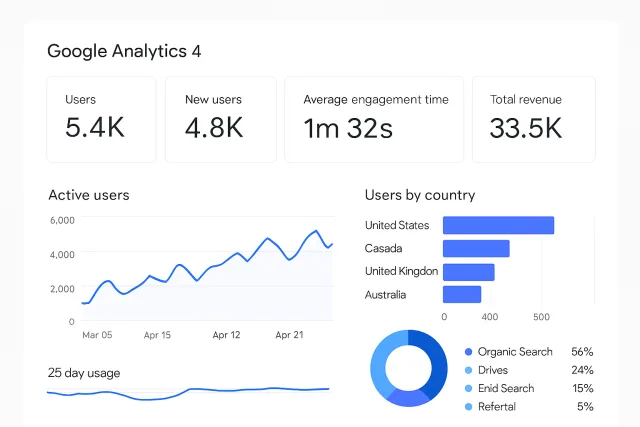The width and height of the screenshot is (640, 427).
Task: Click the Australia country label
Action: click(x=385, y=295)
